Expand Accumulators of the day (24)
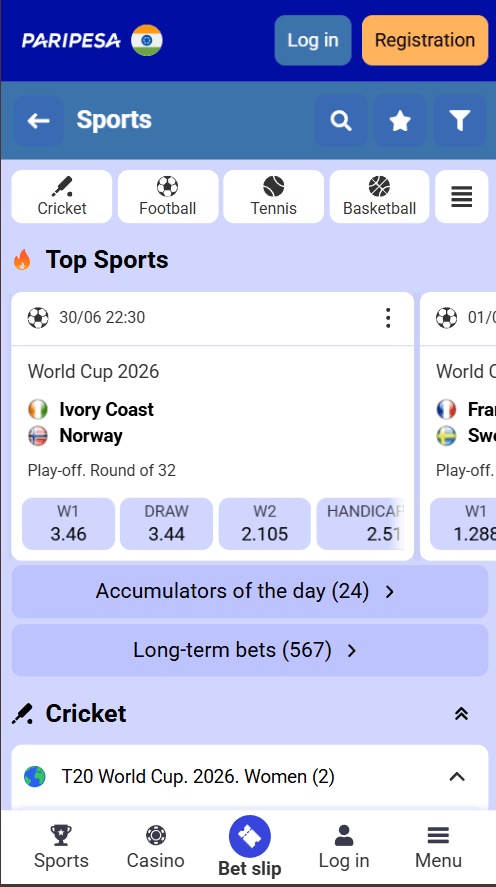This screenshot has width=496, height=887. point(250,592)
